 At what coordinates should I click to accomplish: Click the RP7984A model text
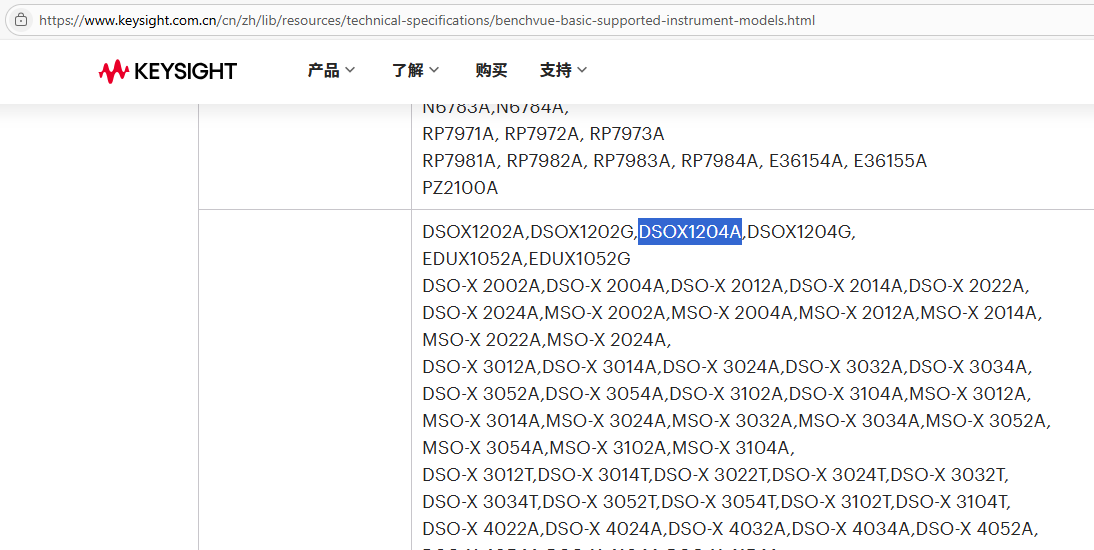(719, 161)
